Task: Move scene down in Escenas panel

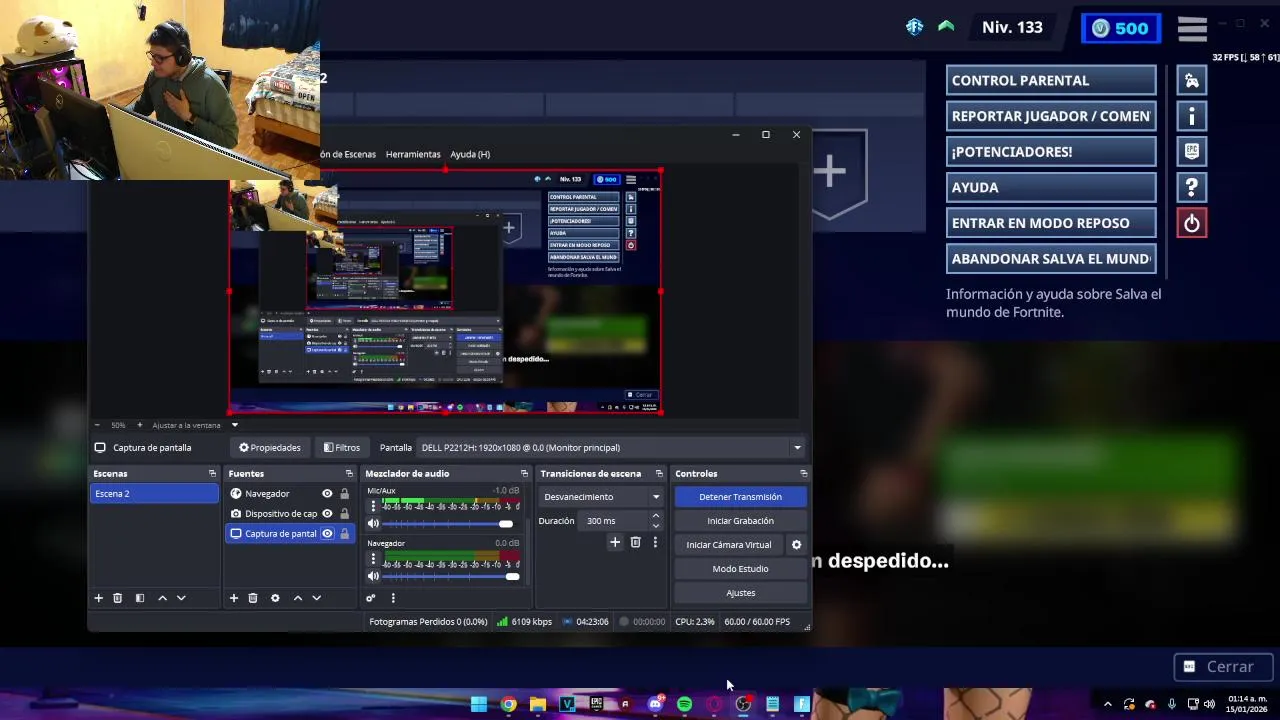Action: [x=181, y=598]
